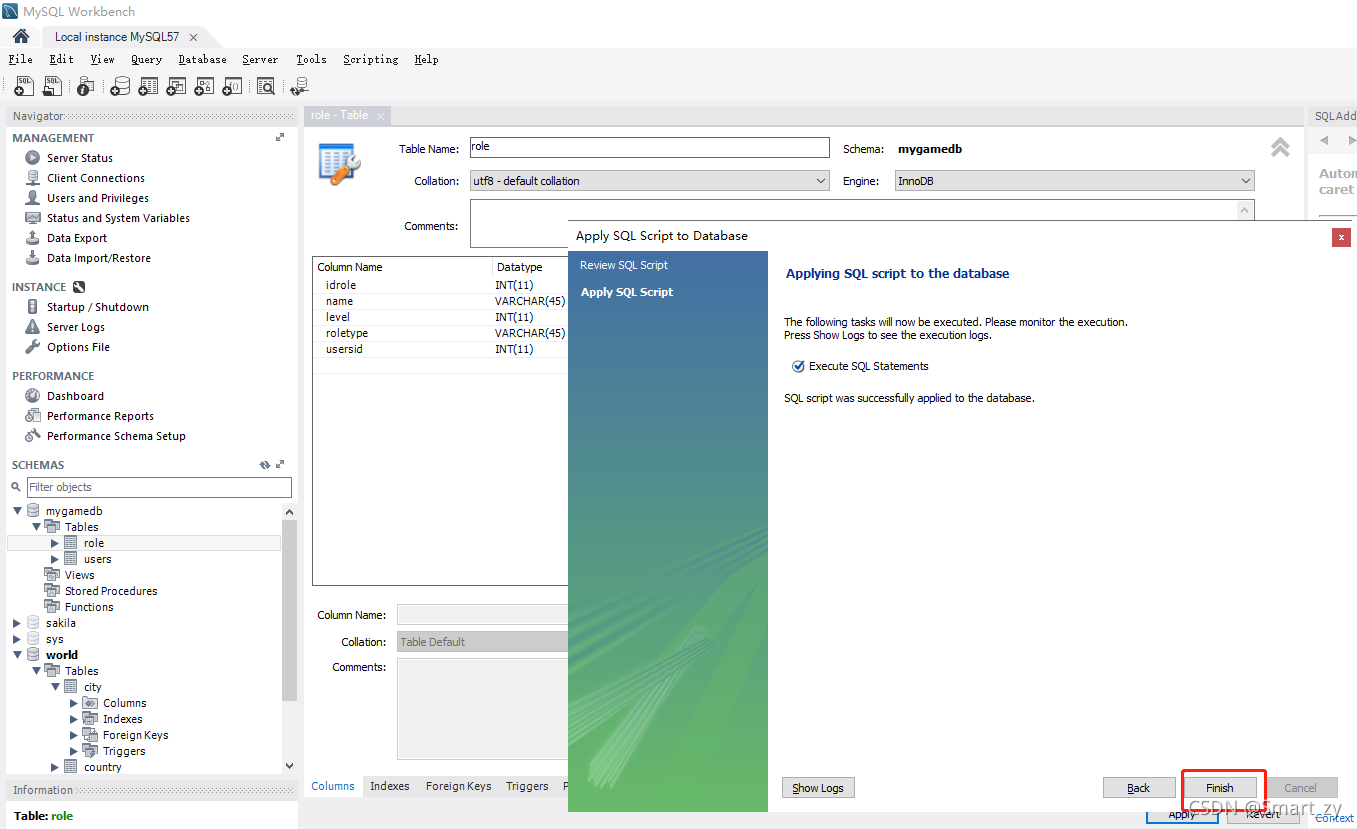Screen dimensions: 1357x829
Task: Click the Back button in dialog
Action: click(x=1138, y=788)
